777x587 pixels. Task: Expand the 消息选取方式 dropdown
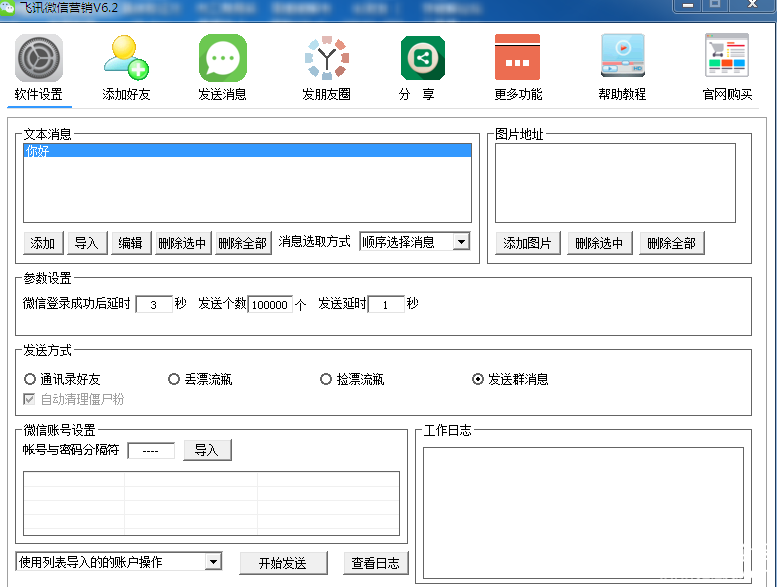coord(460,242)
